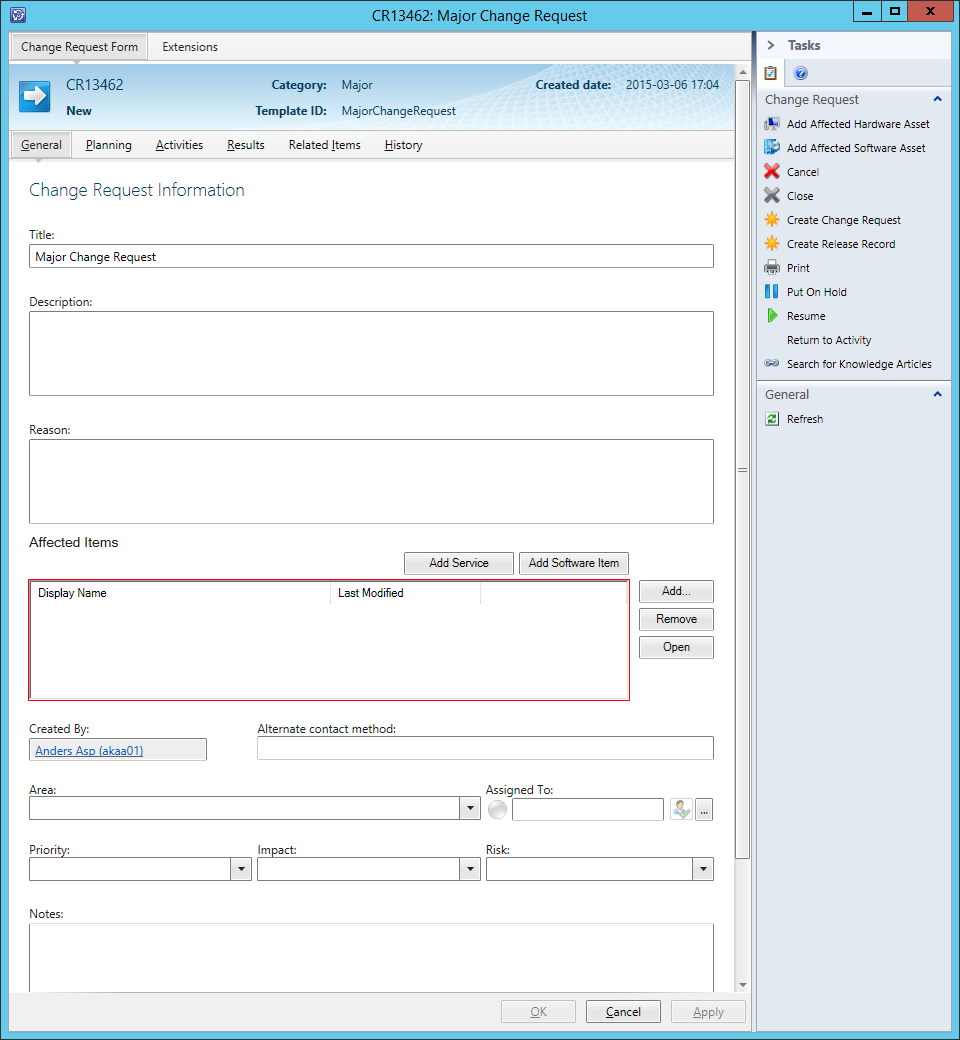The image size is (960, 1040).
Task: Click the form scrollbar down arrow
Action: (742, 985)
